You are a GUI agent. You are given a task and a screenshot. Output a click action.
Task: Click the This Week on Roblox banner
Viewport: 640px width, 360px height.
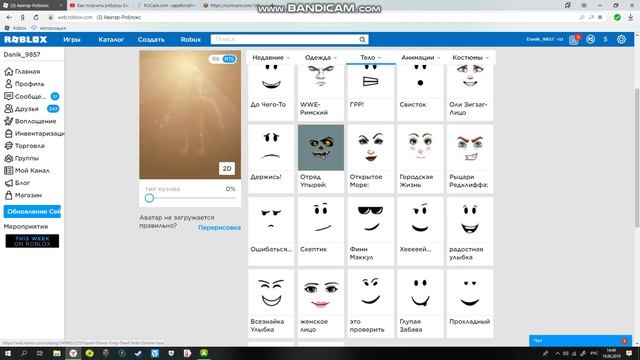[32, 241]
